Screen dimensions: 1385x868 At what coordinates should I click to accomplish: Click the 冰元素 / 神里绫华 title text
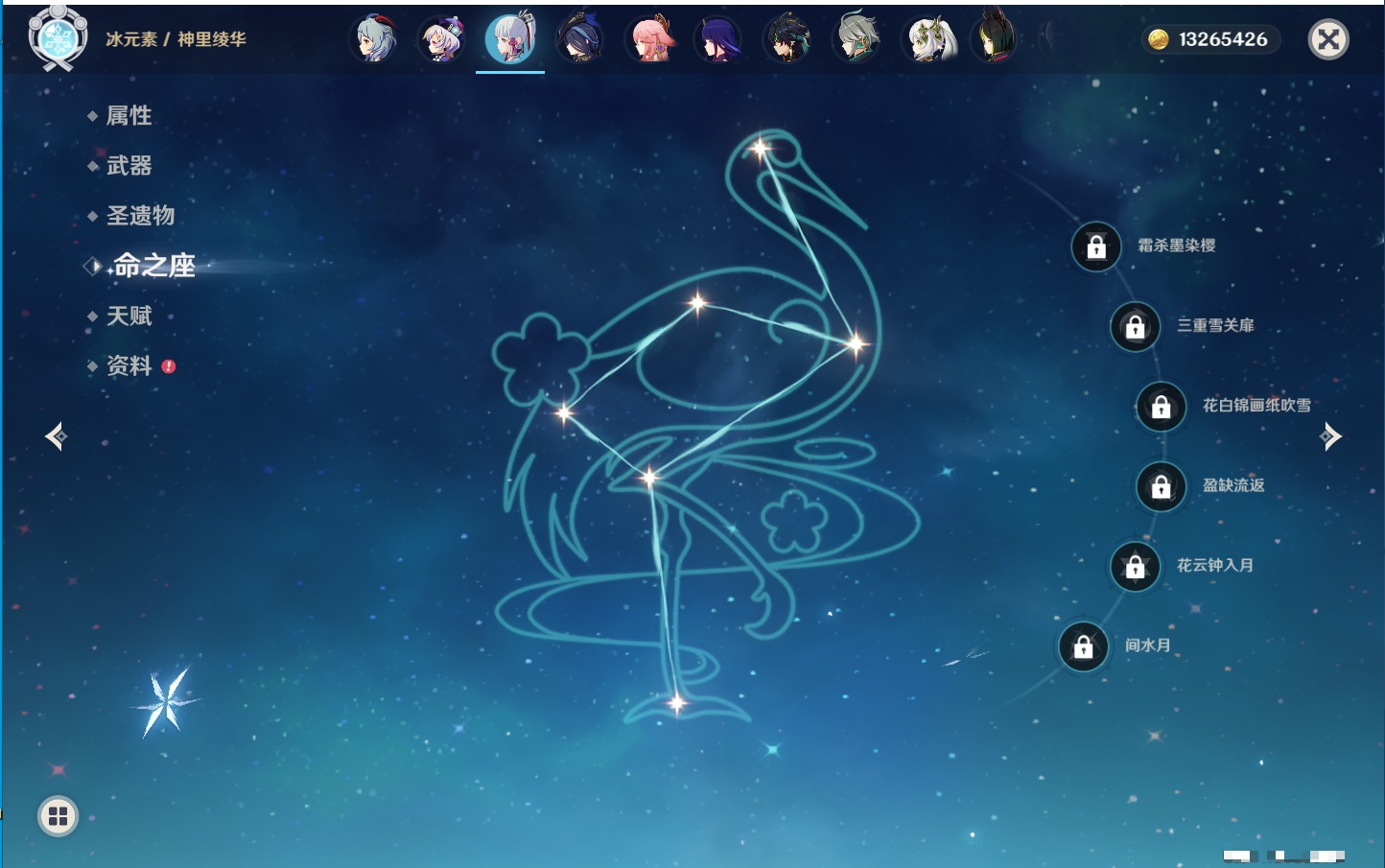pos(176,39)
